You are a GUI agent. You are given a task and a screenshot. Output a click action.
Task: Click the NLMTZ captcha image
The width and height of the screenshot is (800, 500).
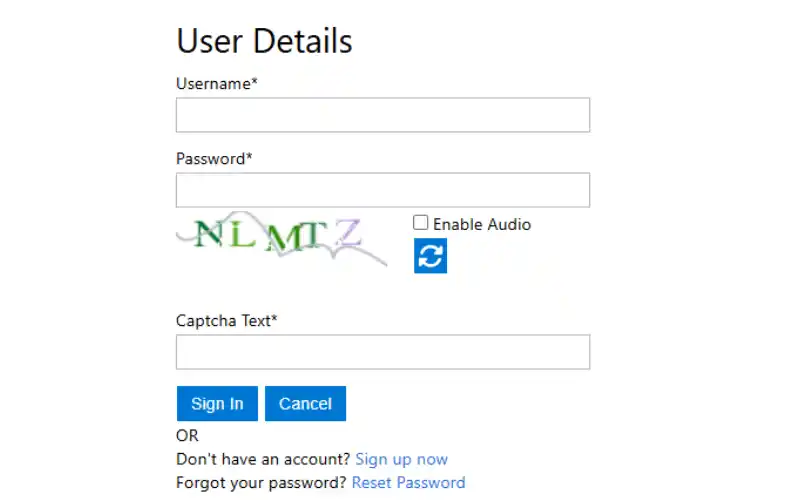coord(280,238)
